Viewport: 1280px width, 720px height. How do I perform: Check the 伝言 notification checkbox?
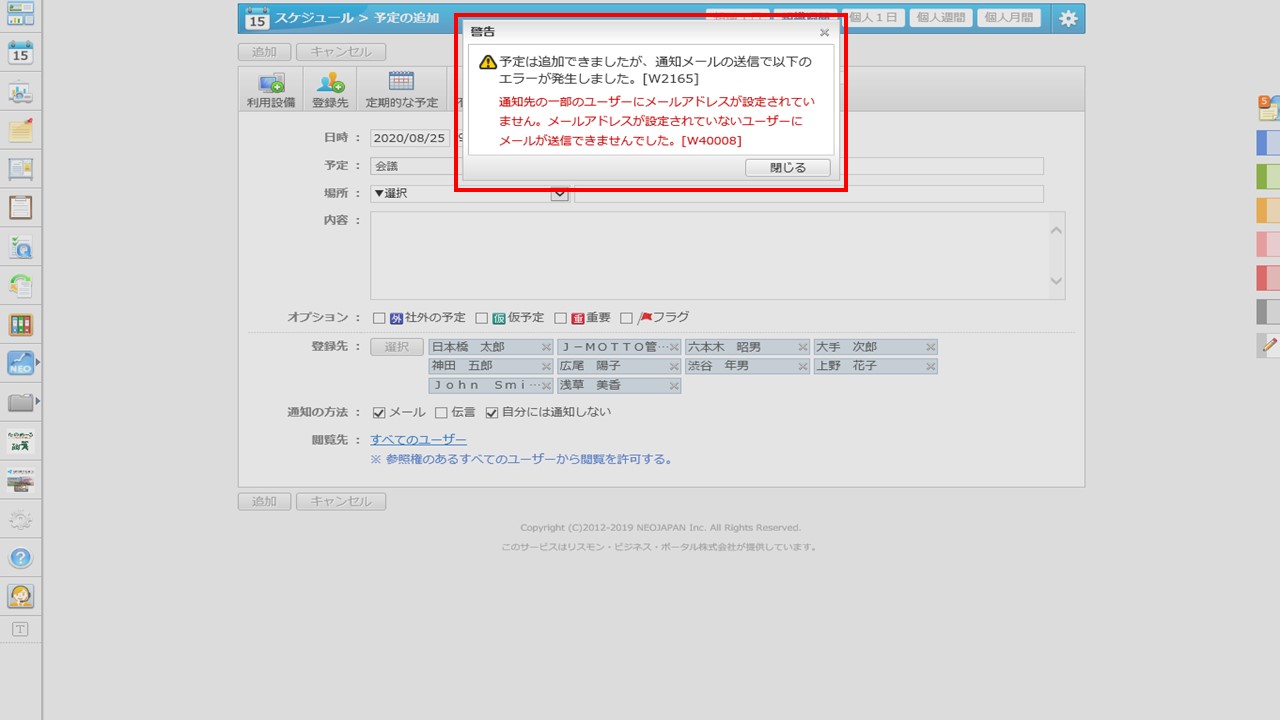pos(442,412)
